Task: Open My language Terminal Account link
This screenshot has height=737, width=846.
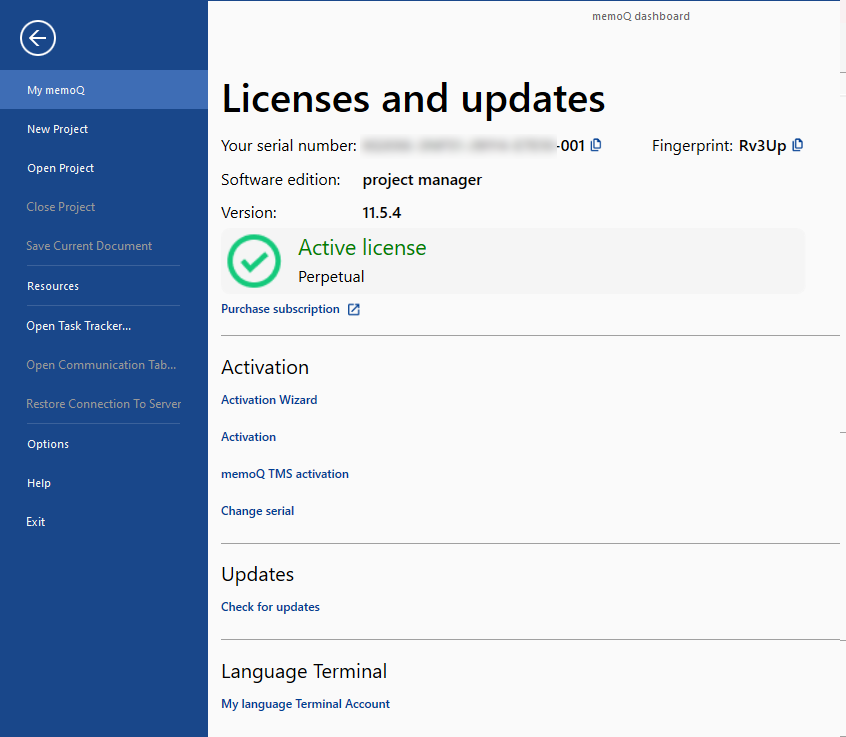Action: [x=305, y=704]
